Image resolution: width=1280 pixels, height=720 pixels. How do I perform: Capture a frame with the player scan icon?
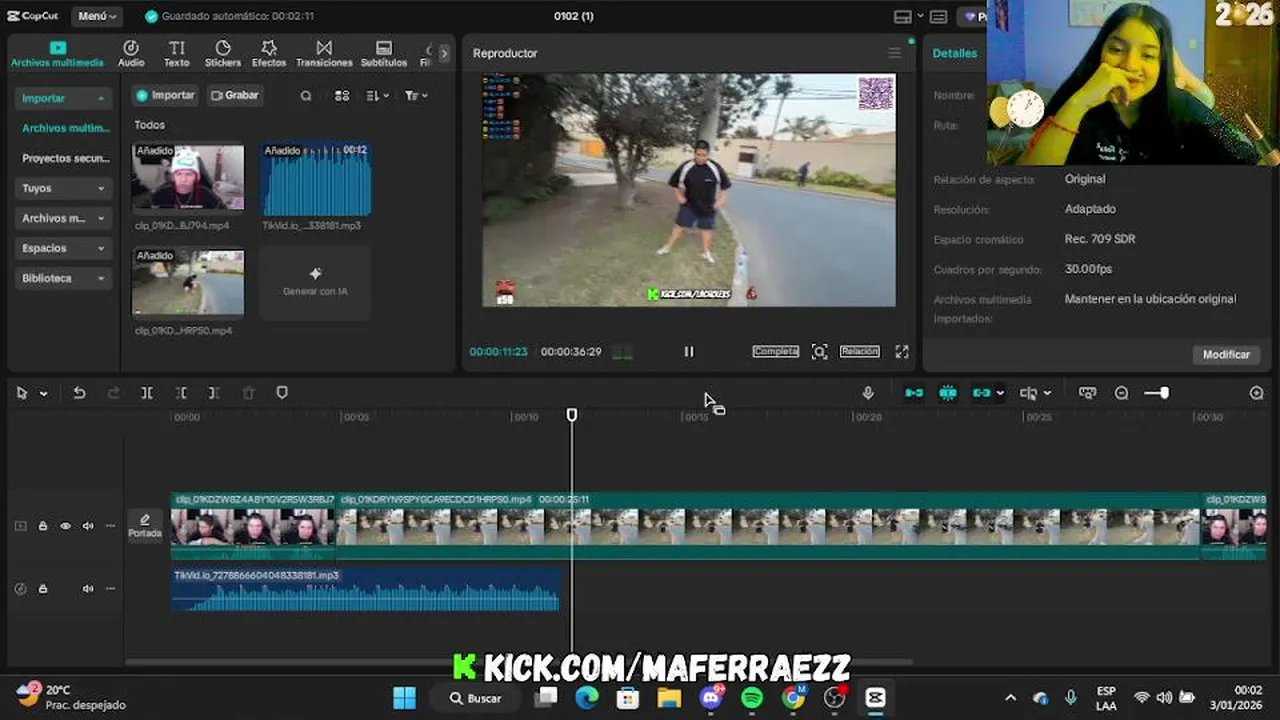[820, 352]
